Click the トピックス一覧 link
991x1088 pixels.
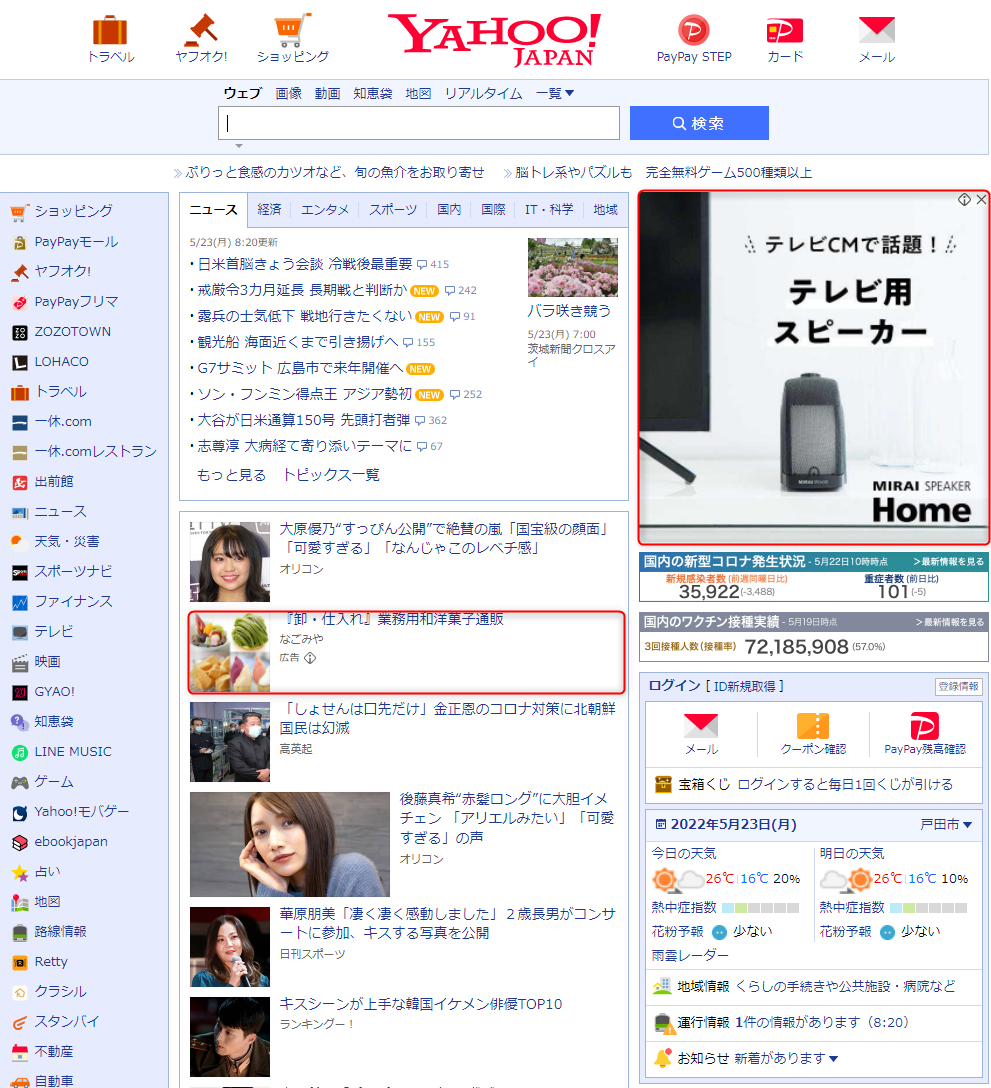pos(331,475)
